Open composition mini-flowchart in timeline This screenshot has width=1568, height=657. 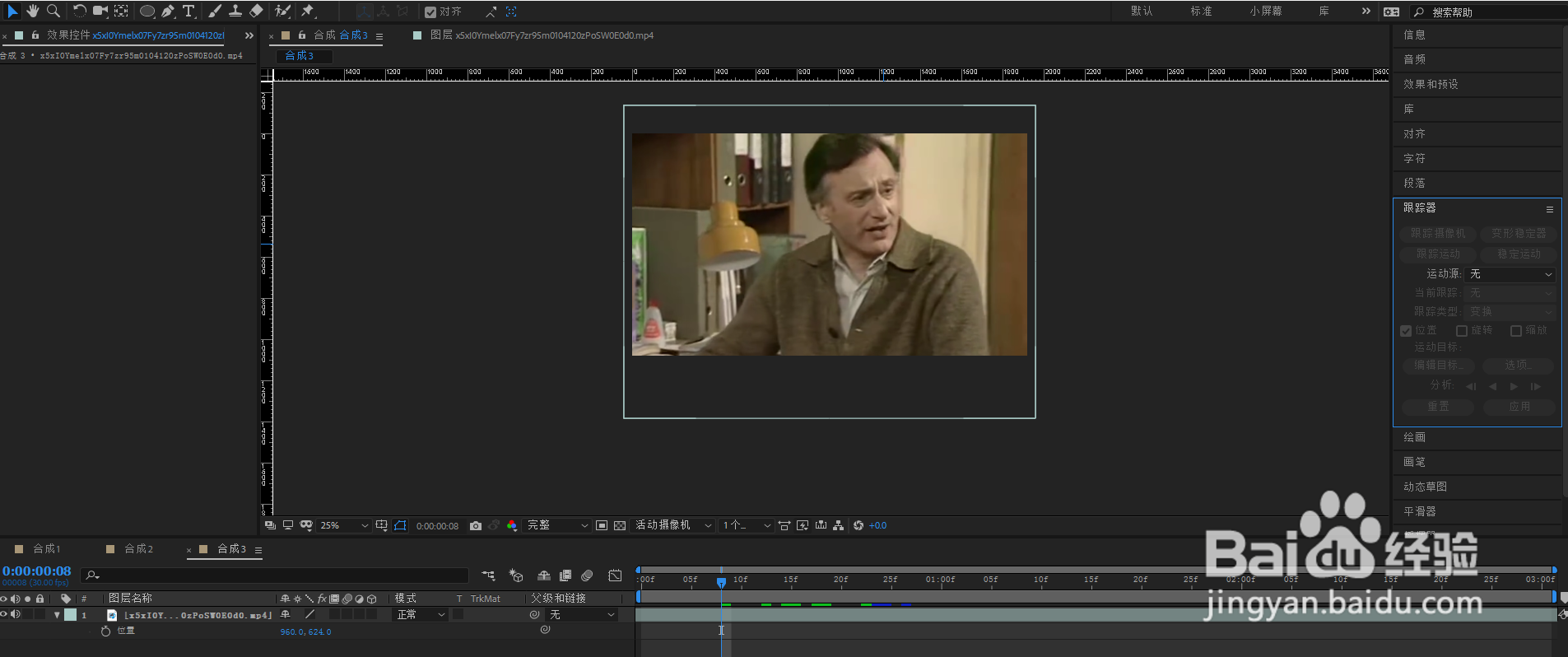(489, 575)
